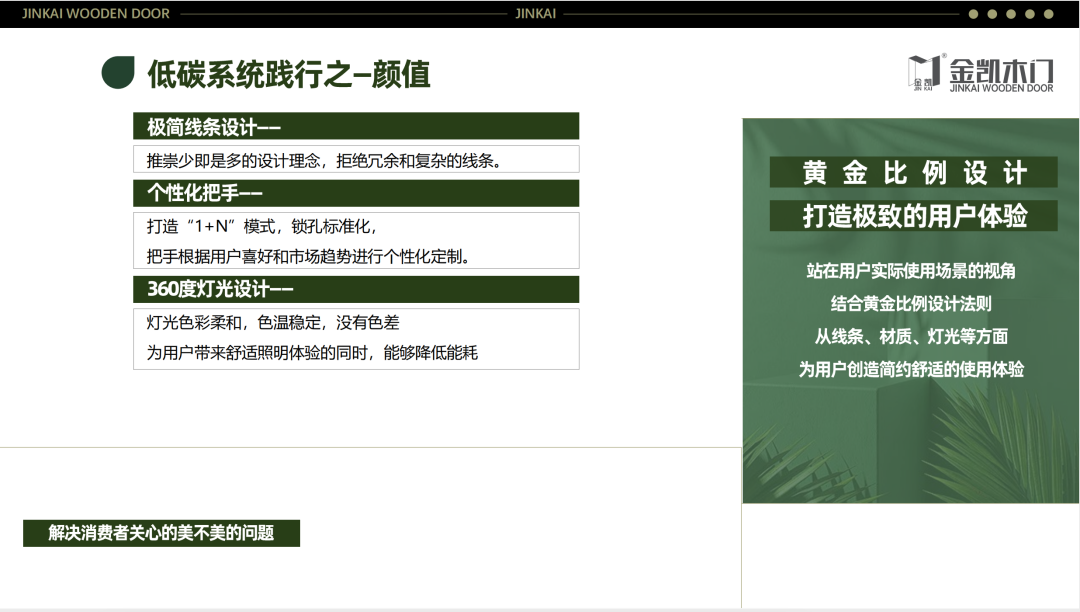Click the 黄金比例设计 heading
The image size is (1080, 612).
coord(913,172)
